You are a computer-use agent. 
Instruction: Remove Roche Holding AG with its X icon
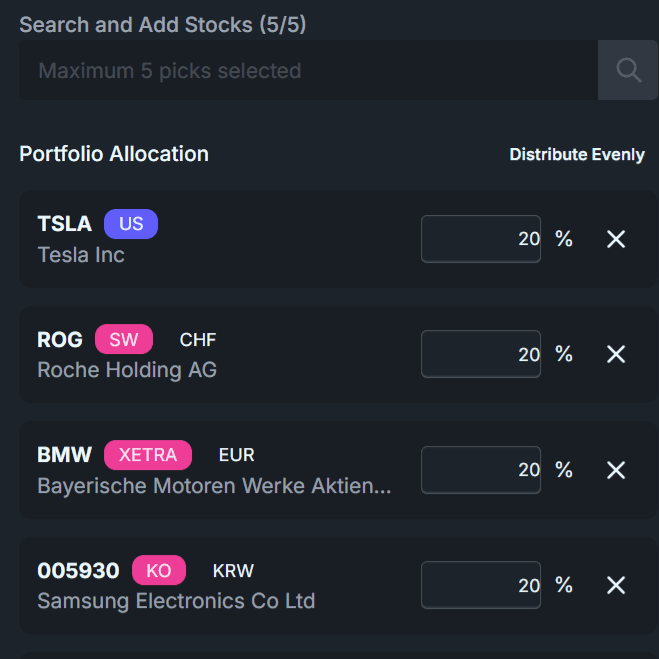616,354
